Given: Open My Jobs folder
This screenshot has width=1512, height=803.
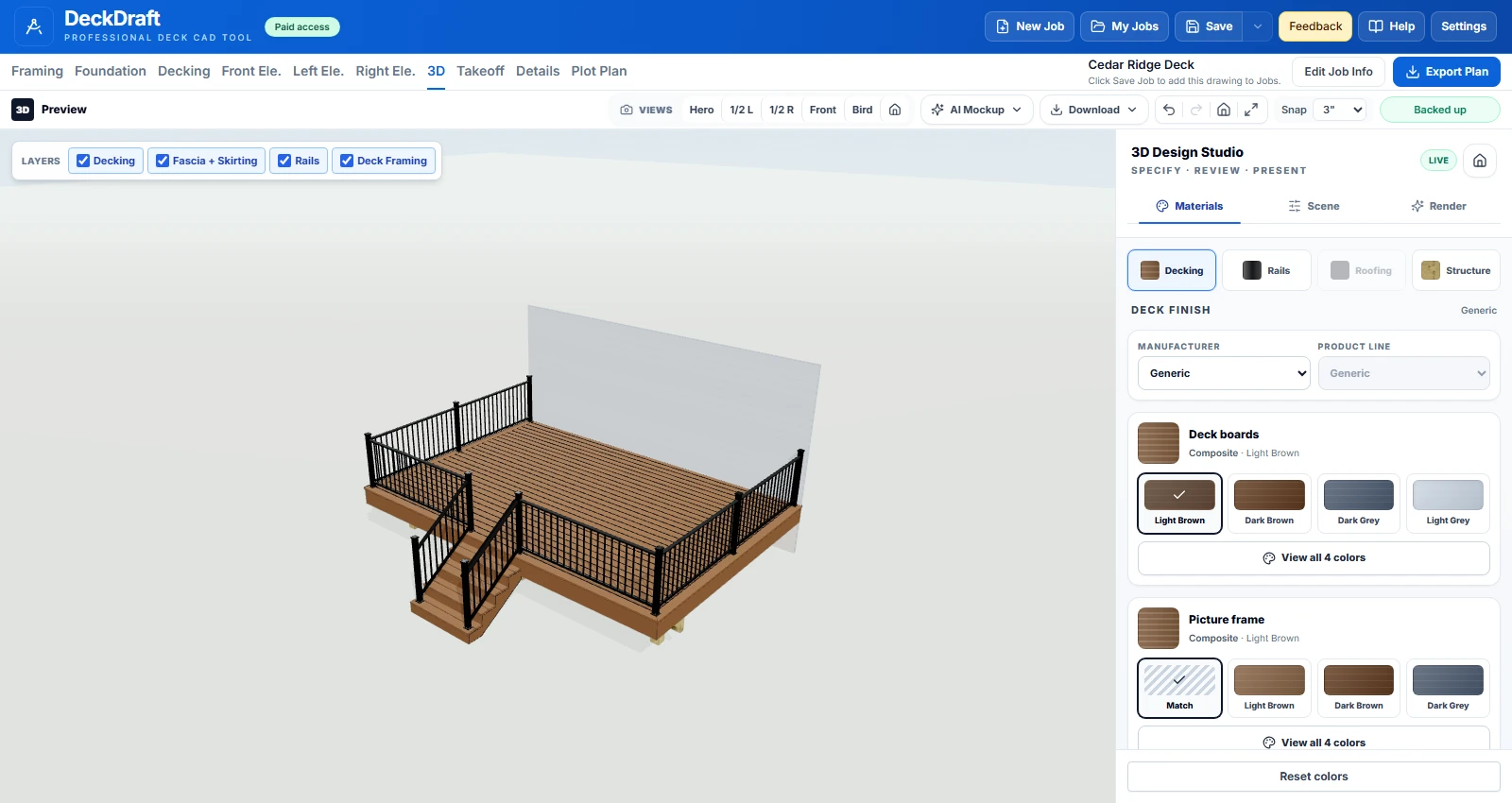Looking at the screenshot, I should 1125,26.
